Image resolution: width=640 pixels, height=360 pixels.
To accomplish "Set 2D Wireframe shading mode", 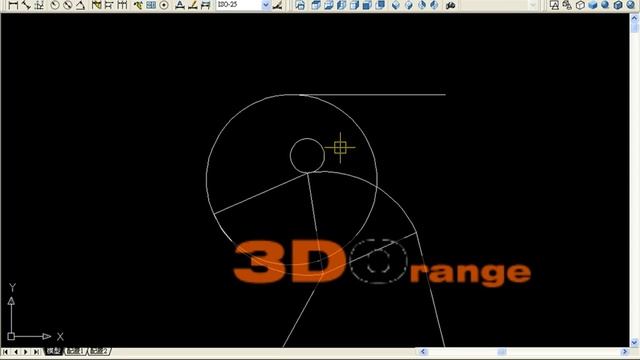I will pos(554,5).
